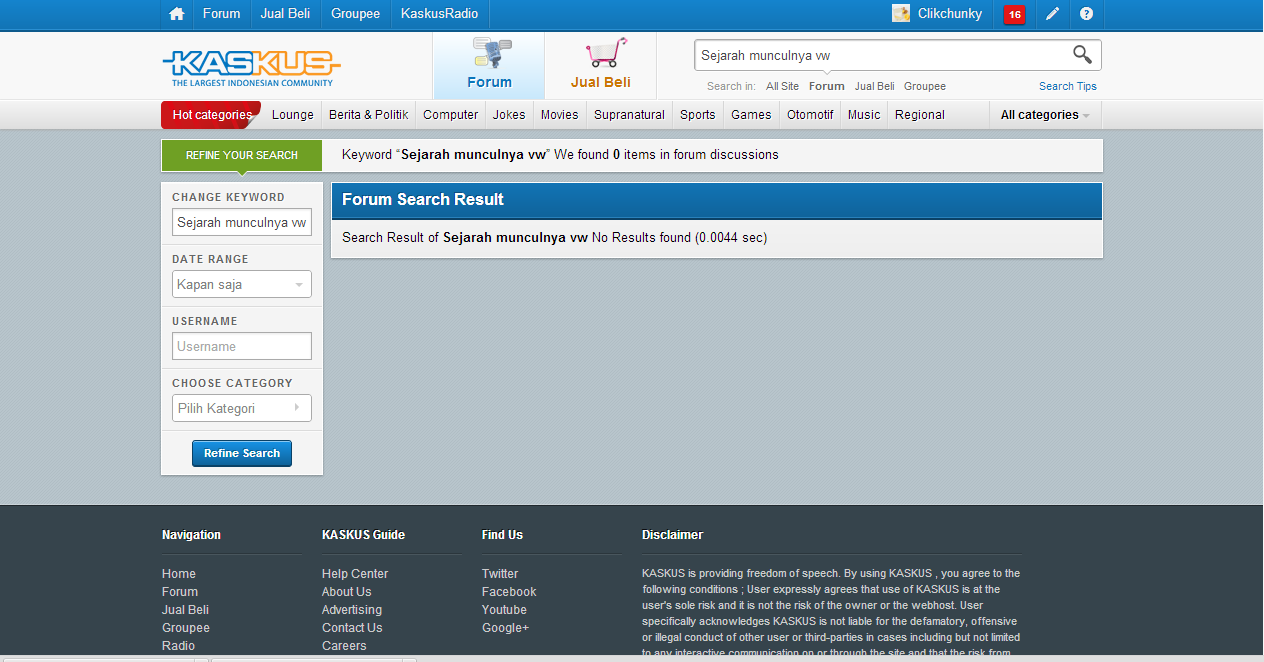
Task: Set search scope to Forum
Action: (827, 86)
